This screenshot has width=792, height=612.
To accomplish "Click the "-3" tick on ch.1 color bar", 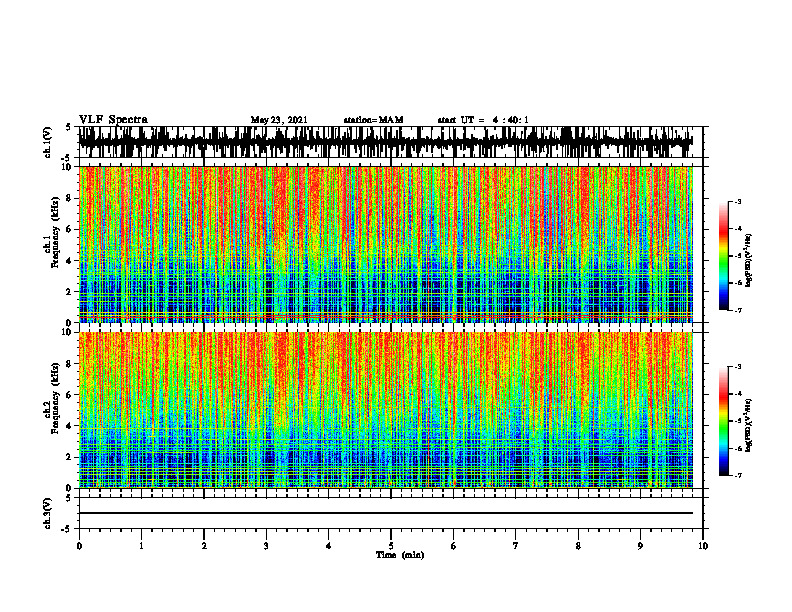I will tap(737, 201).
